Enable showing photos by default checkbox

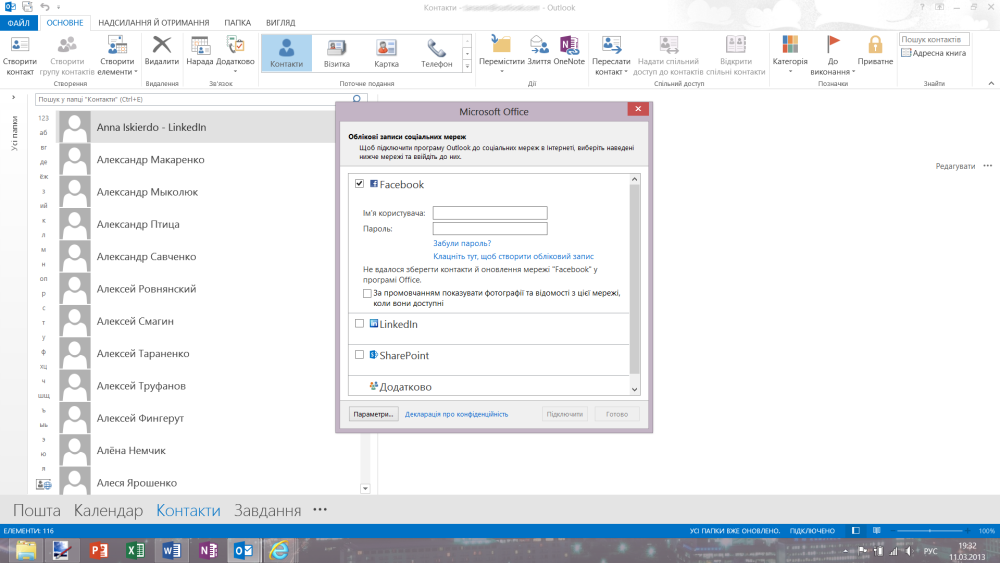pos(367,293)
